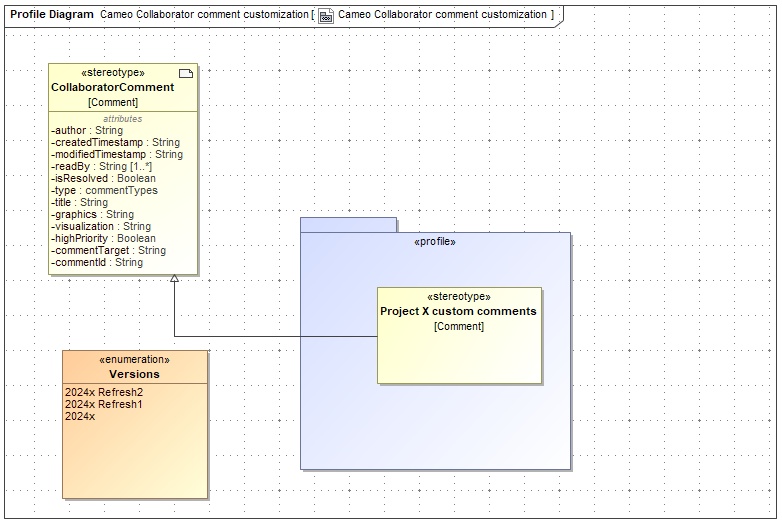The width and height of the screenshot is (782, 525).
Task: Select the Versions enumeration title
Action: tap(134, 374)
